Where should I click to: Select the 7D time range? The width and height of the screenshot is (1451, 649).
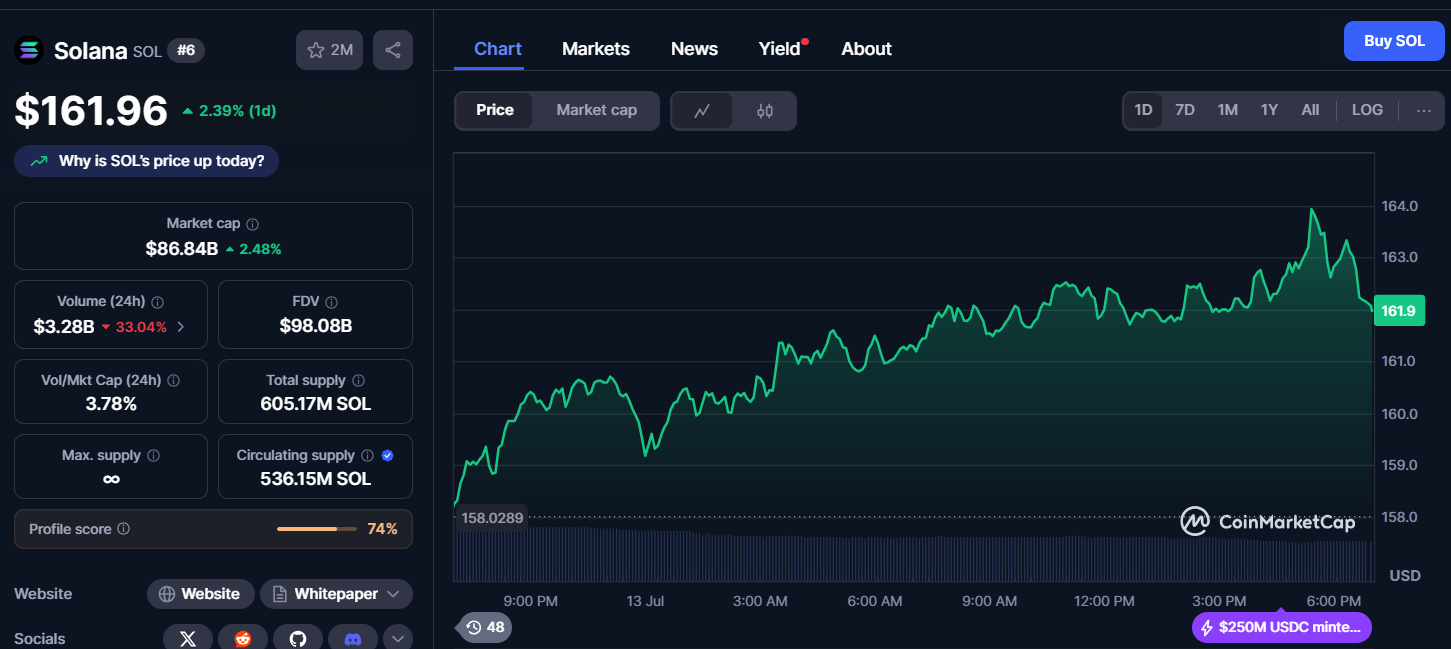point(1185,110)
